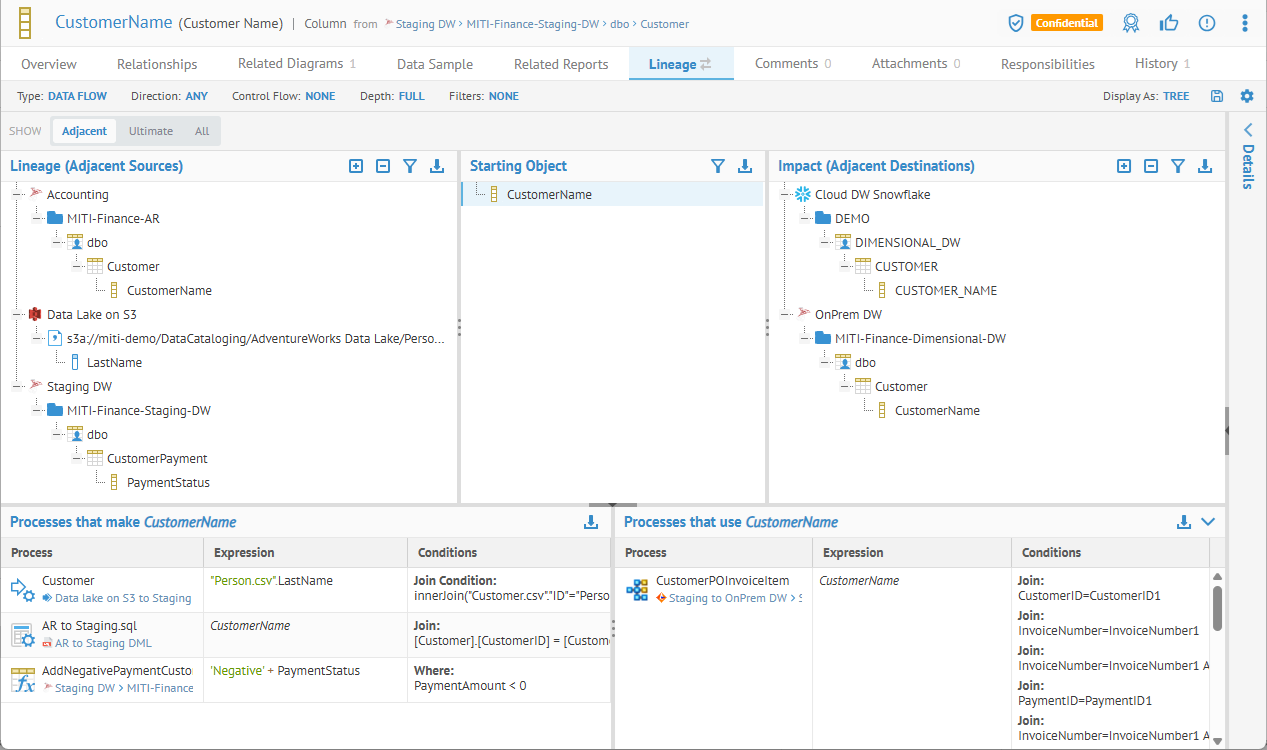Viewport: 1267px width, 750px height.
Task: Select the Adjacent show mode
Action: [84, 131]
